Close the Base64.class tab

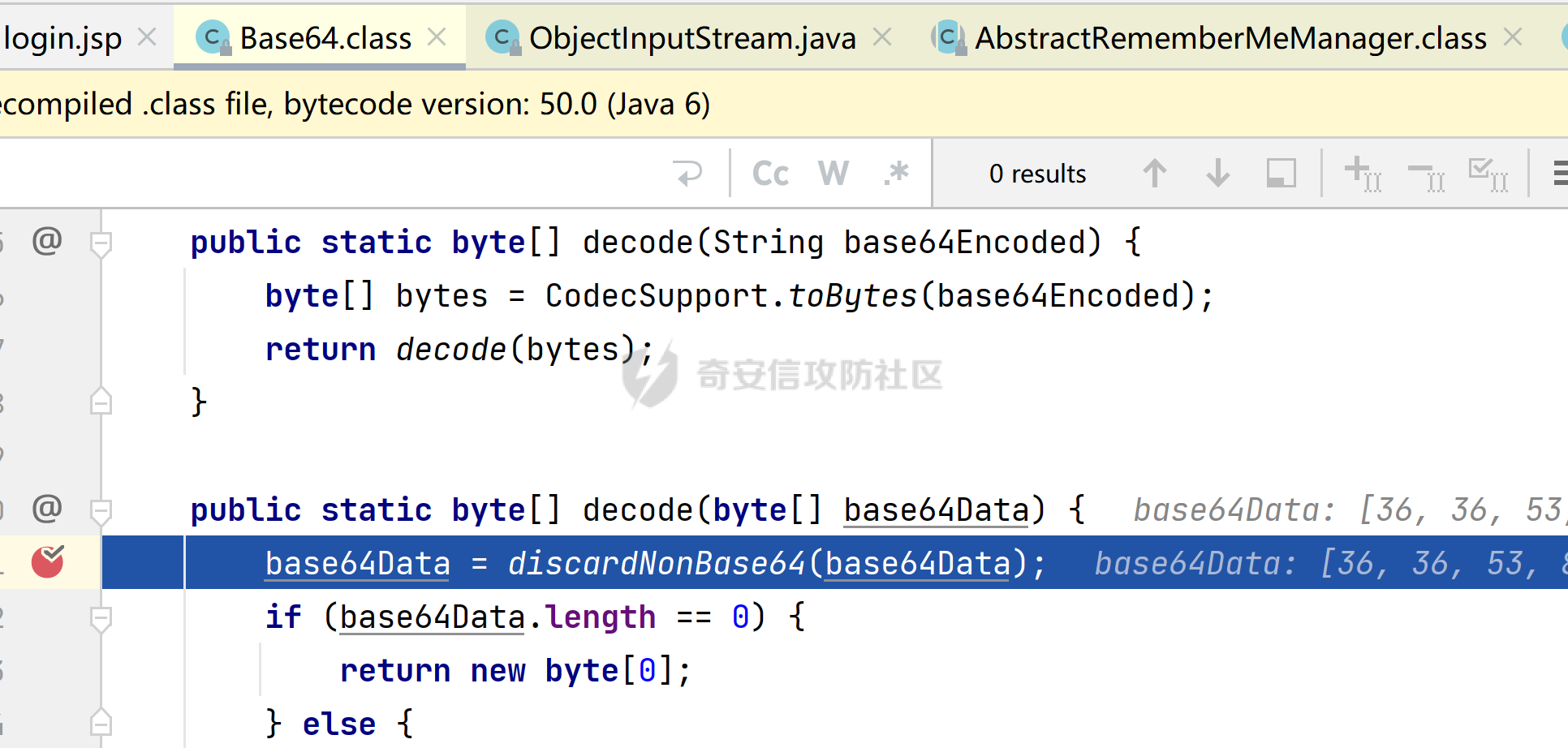(x=437, y=37)
